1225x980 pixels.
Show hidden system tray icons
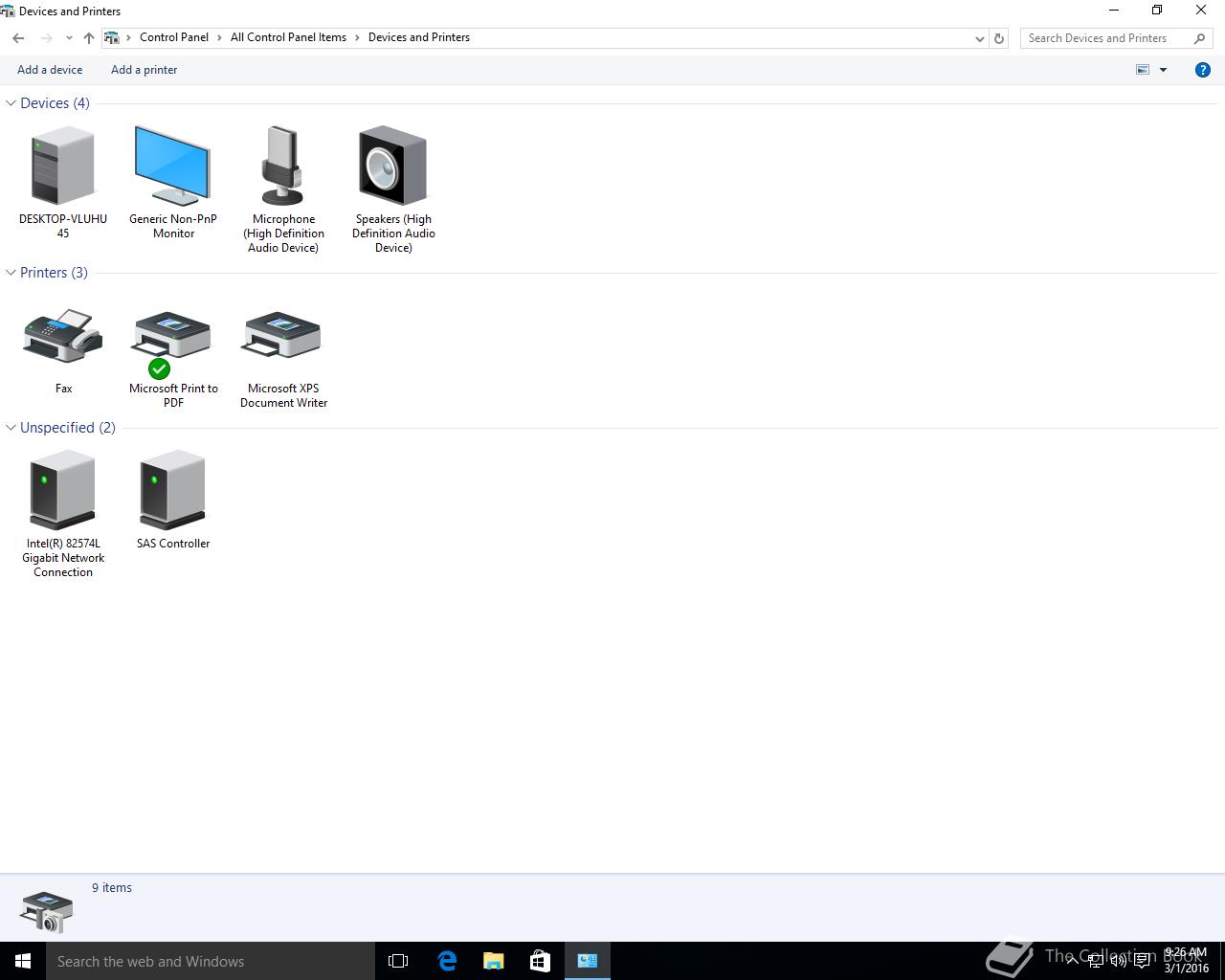coord(1072,961)
